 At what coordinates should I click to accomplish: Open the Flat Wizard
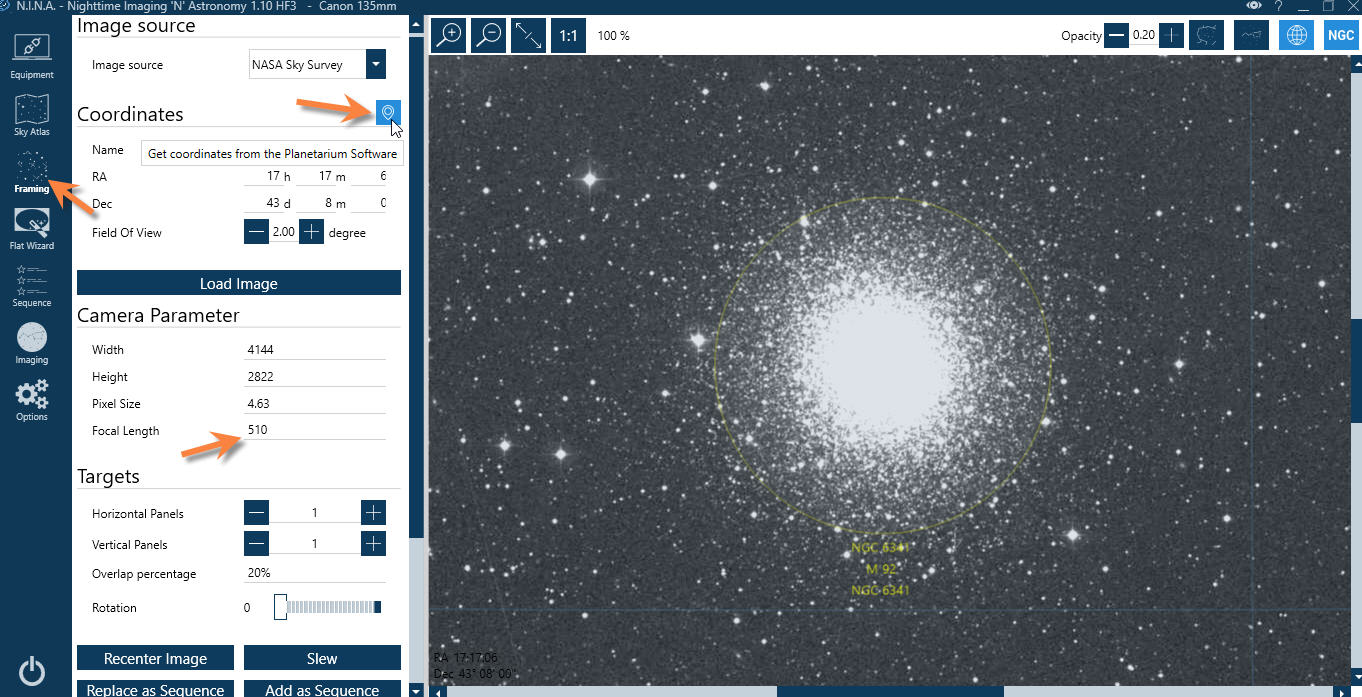[x=32, y=227]
